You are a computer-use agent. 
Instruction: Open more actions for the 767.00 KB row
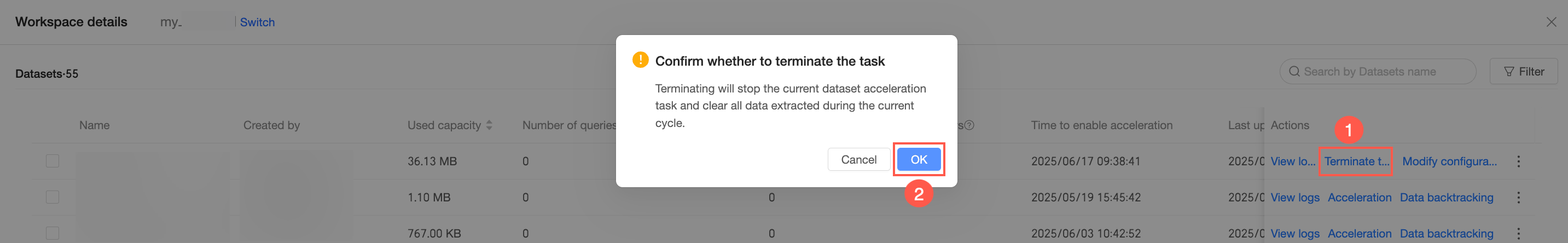tap(1518, 233)
